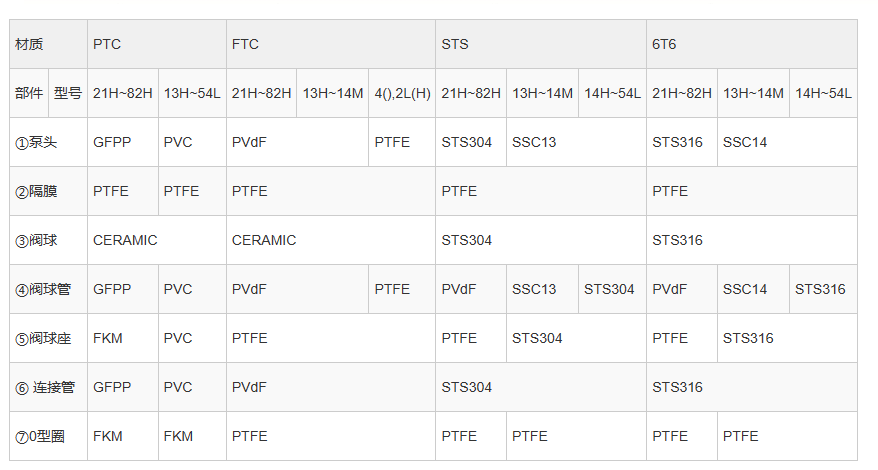Click SSC13 cell in the 泵头 row
The width and height of the screenshot is (878, 470).
point(576,142)
